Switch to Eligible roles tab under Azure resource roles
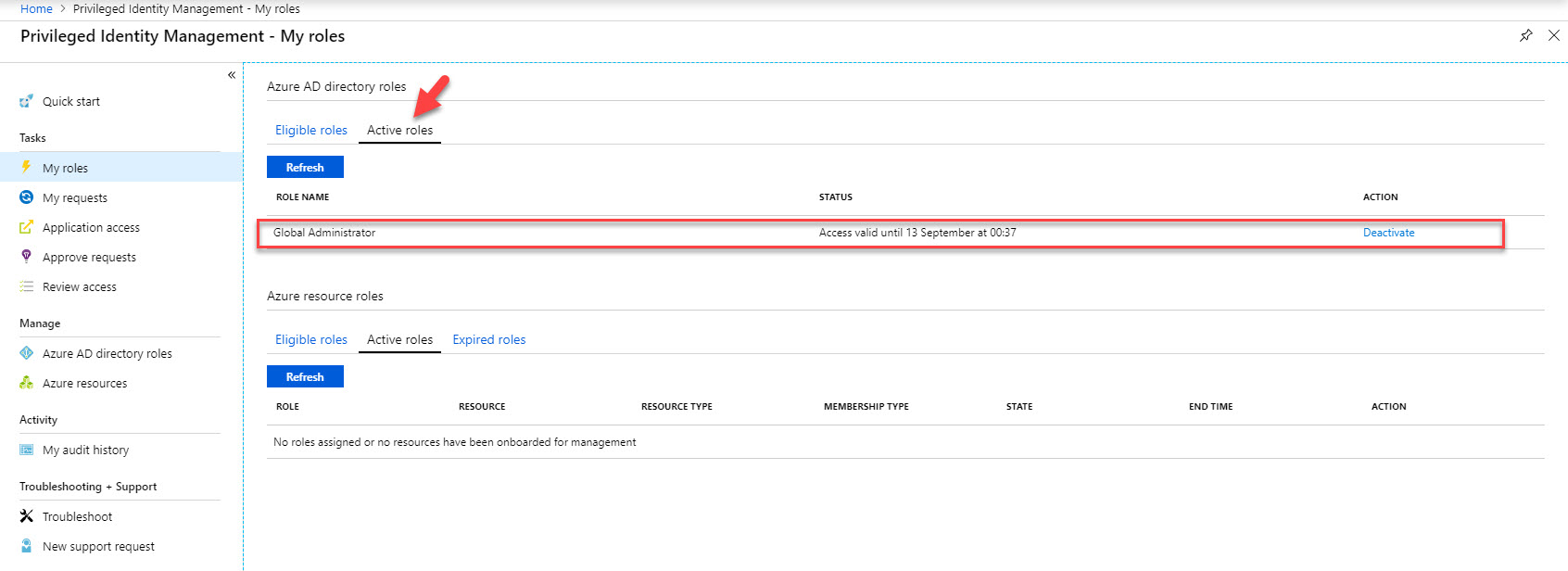This screenshot has height=571, width=1568. point(311,339)
